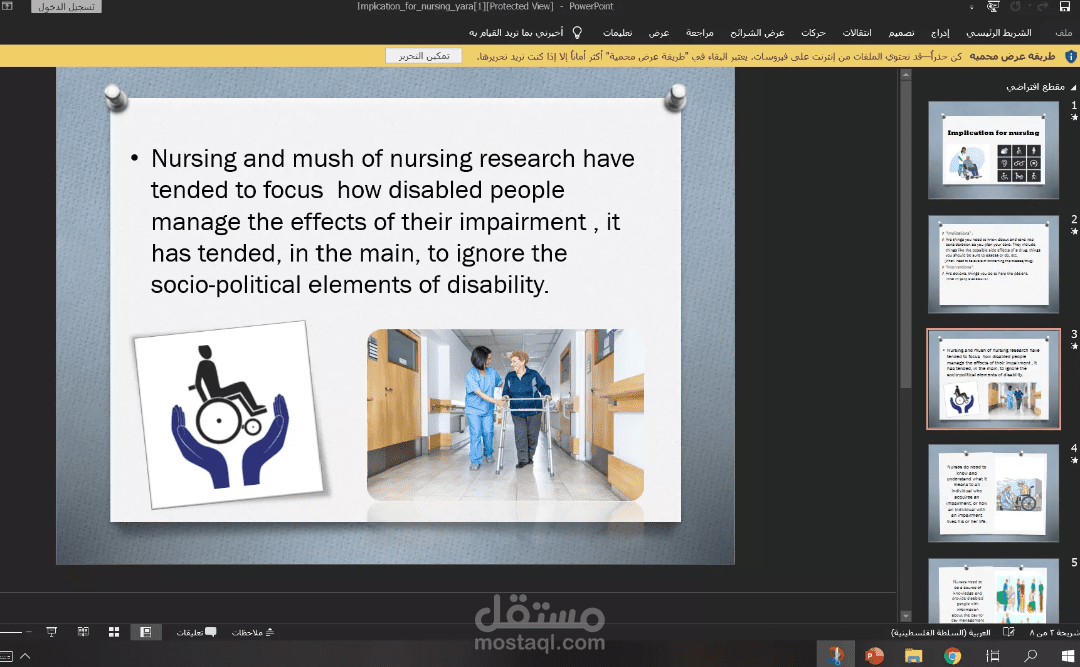Click the slide's bullet text paragraph
1080x667 pixels.
386,221
